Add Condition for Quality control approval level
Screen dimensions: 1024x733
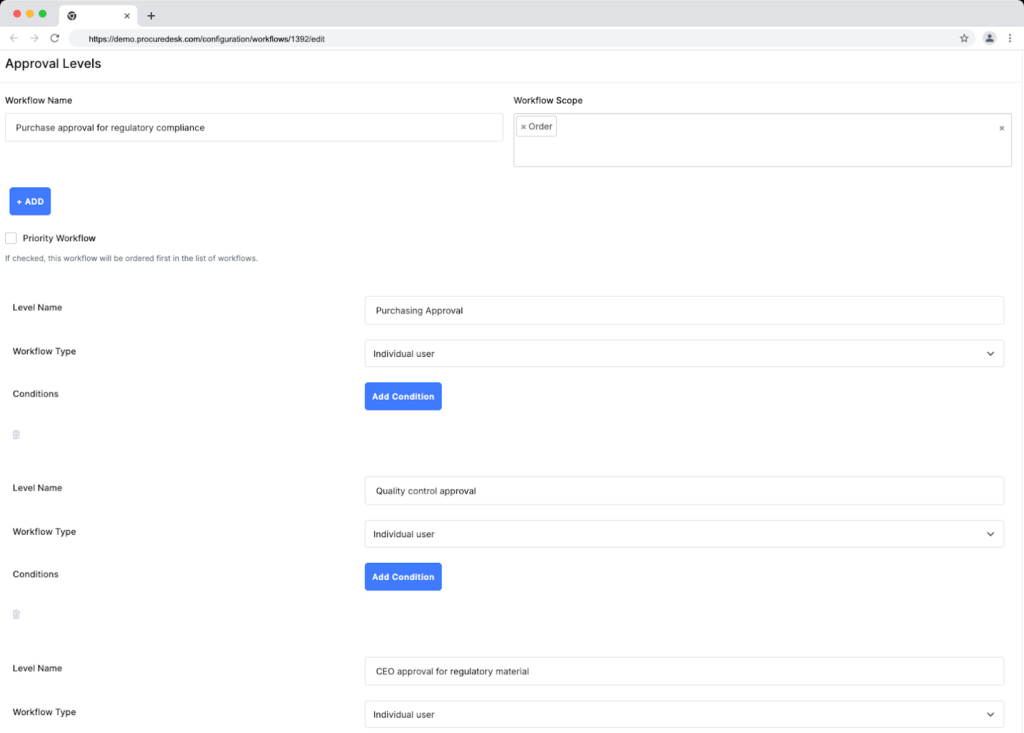(403, 577)
